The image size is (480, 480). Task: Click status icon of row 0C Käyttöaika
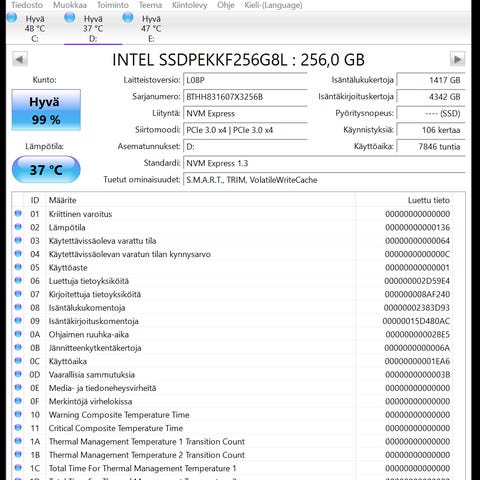18,361
